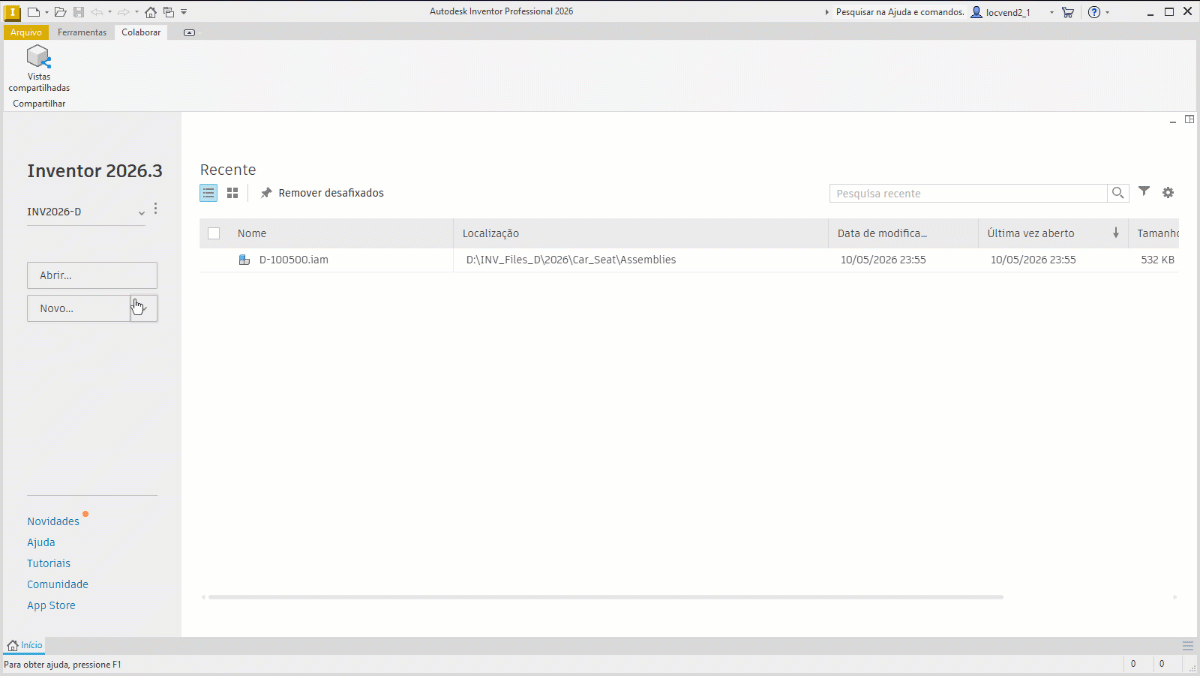Screen dimensions: 1200x676
Task: Click the Novo... button
Action: pos(79,308)
